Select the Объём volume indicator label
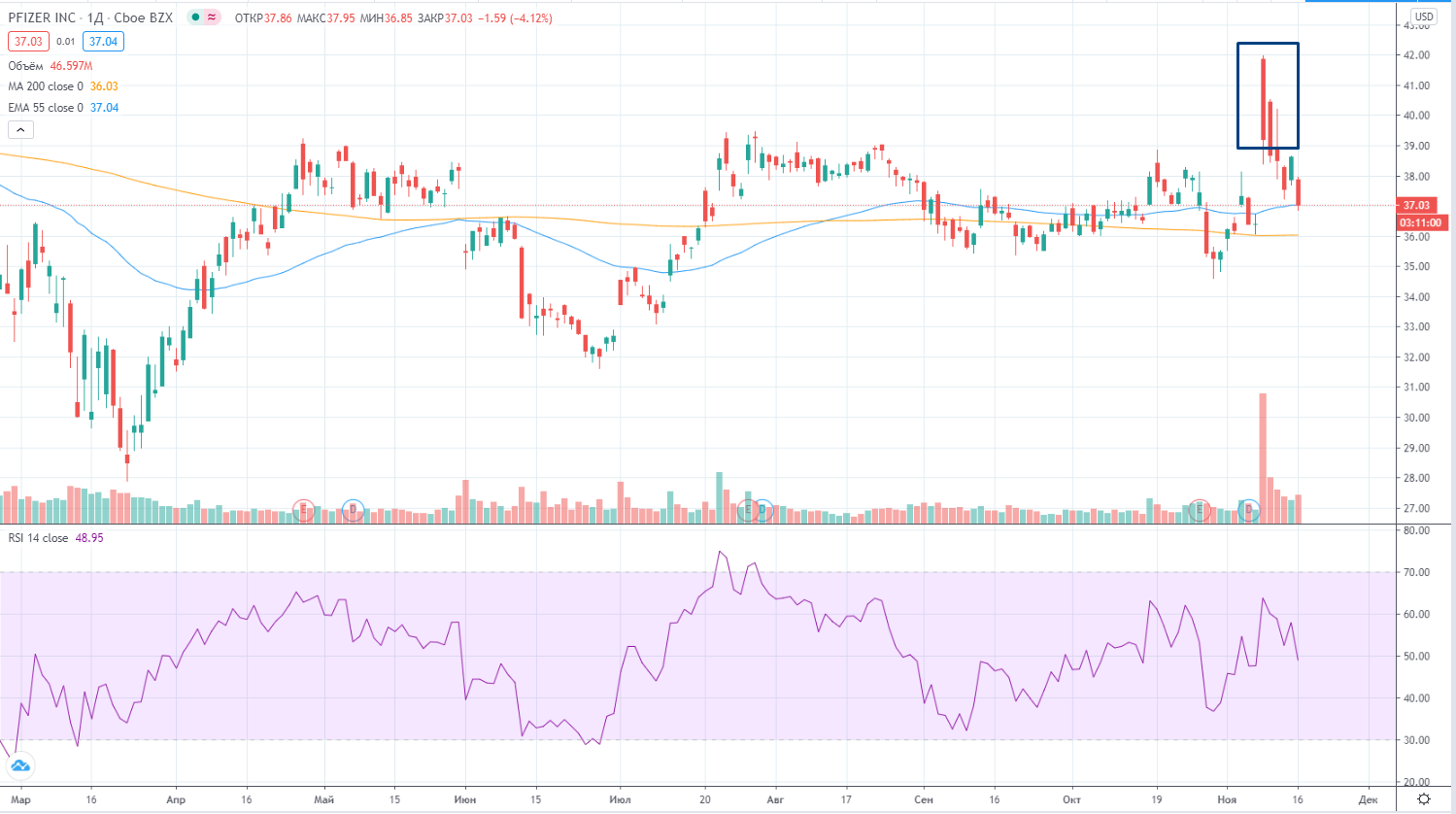 [26, 66]
